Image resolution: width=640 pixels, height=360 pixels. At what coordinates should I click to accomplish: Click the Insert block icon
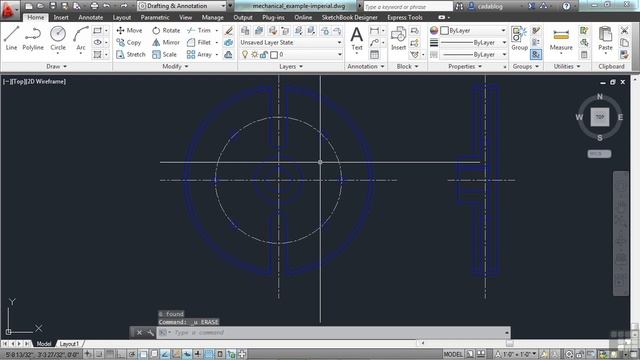(398, 38)
